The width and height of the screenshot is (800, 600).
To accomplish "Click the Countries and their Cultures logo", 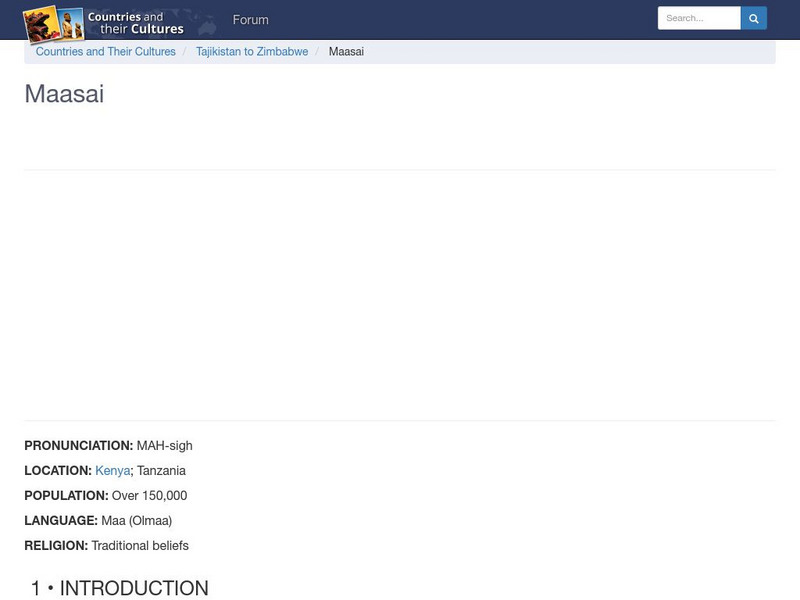I will pos(119,23).
